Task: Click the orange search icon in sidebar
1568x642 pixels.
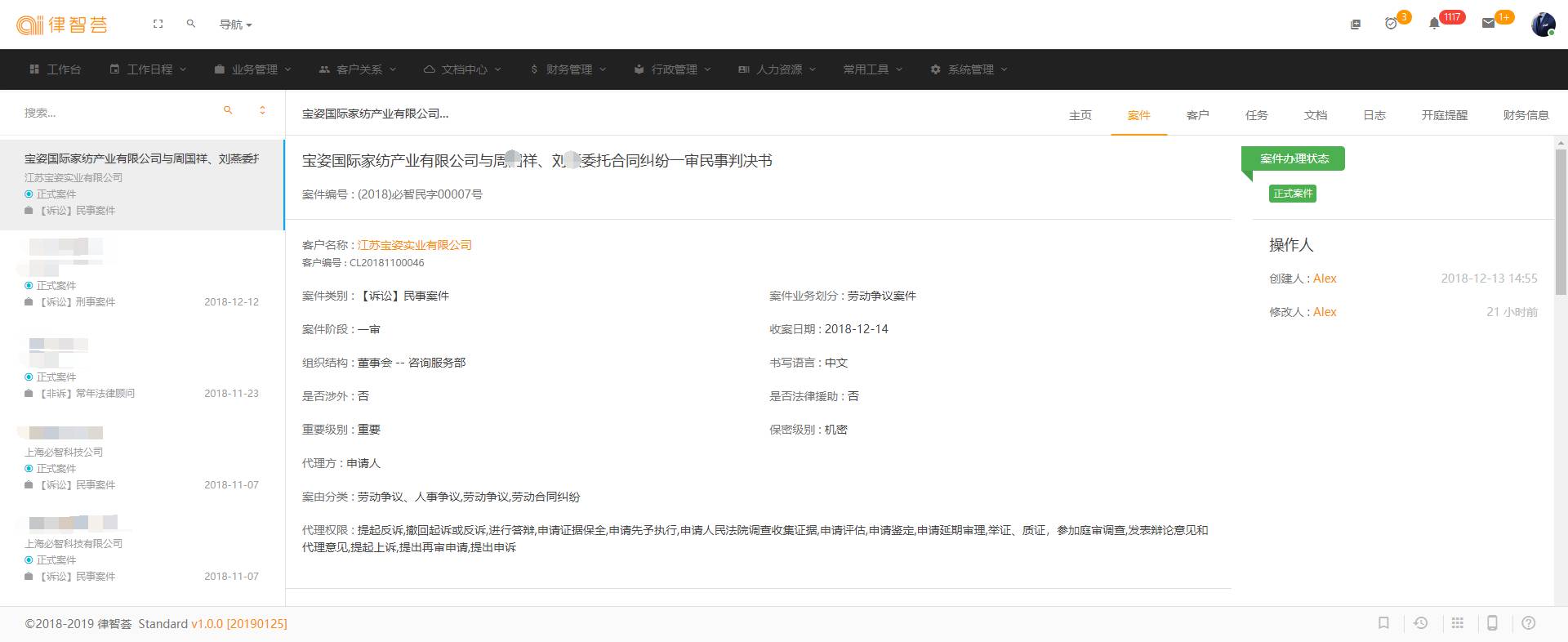Action: [x=228, y=110]
